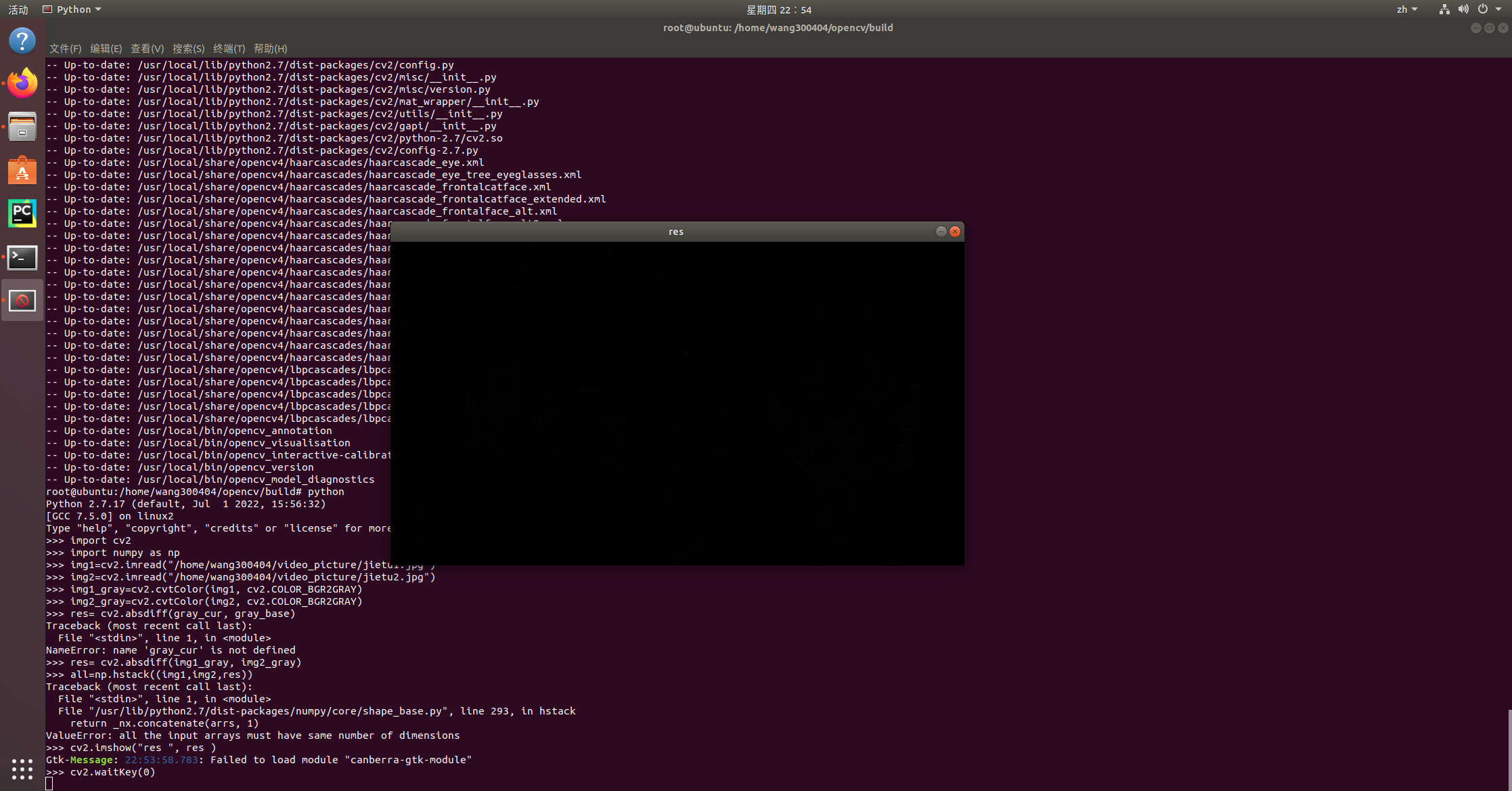The image size is (1512, 791).
Task: Open the 终端(T) menu
Action: coord(229,49)
